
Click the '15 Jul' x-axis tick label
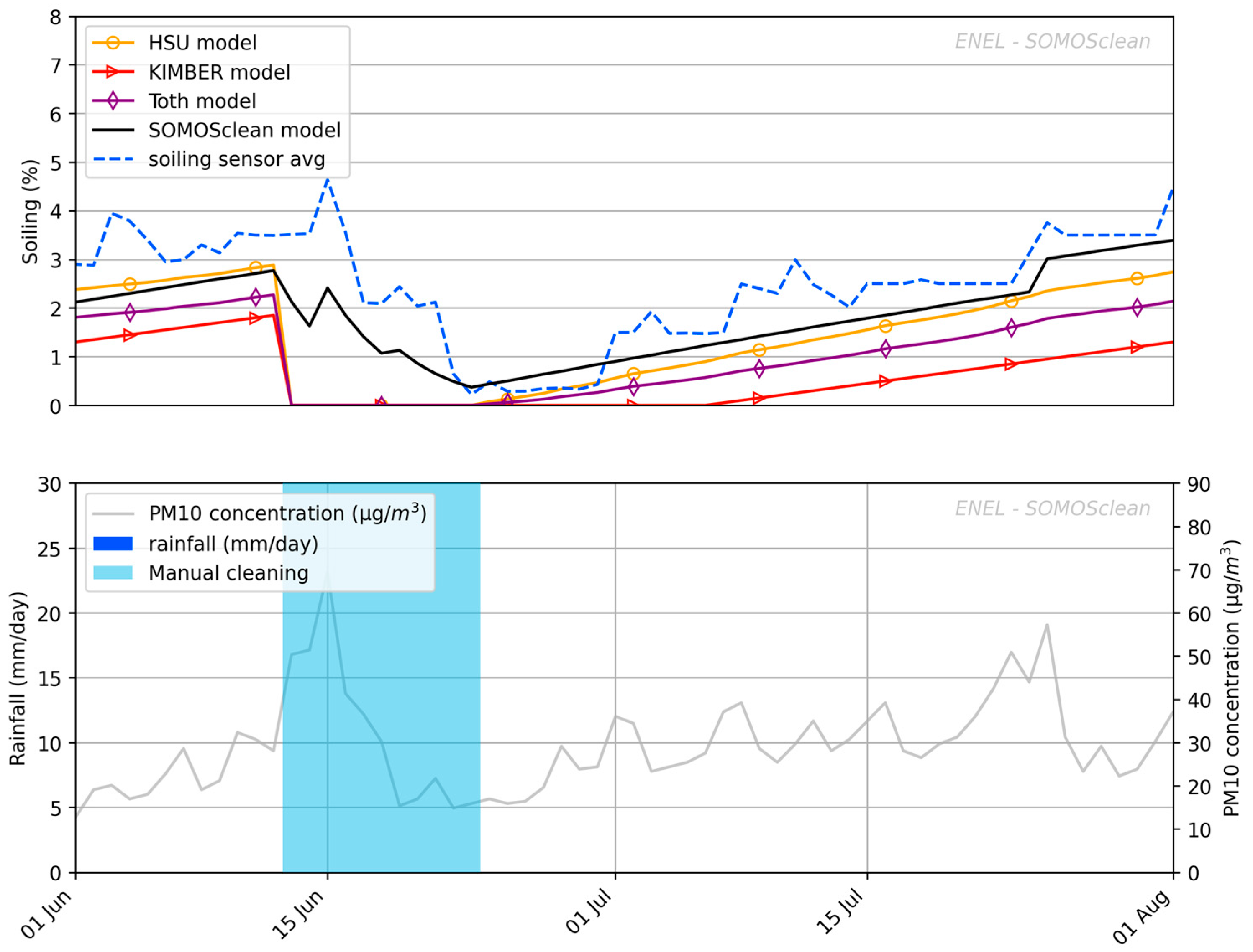840,911
